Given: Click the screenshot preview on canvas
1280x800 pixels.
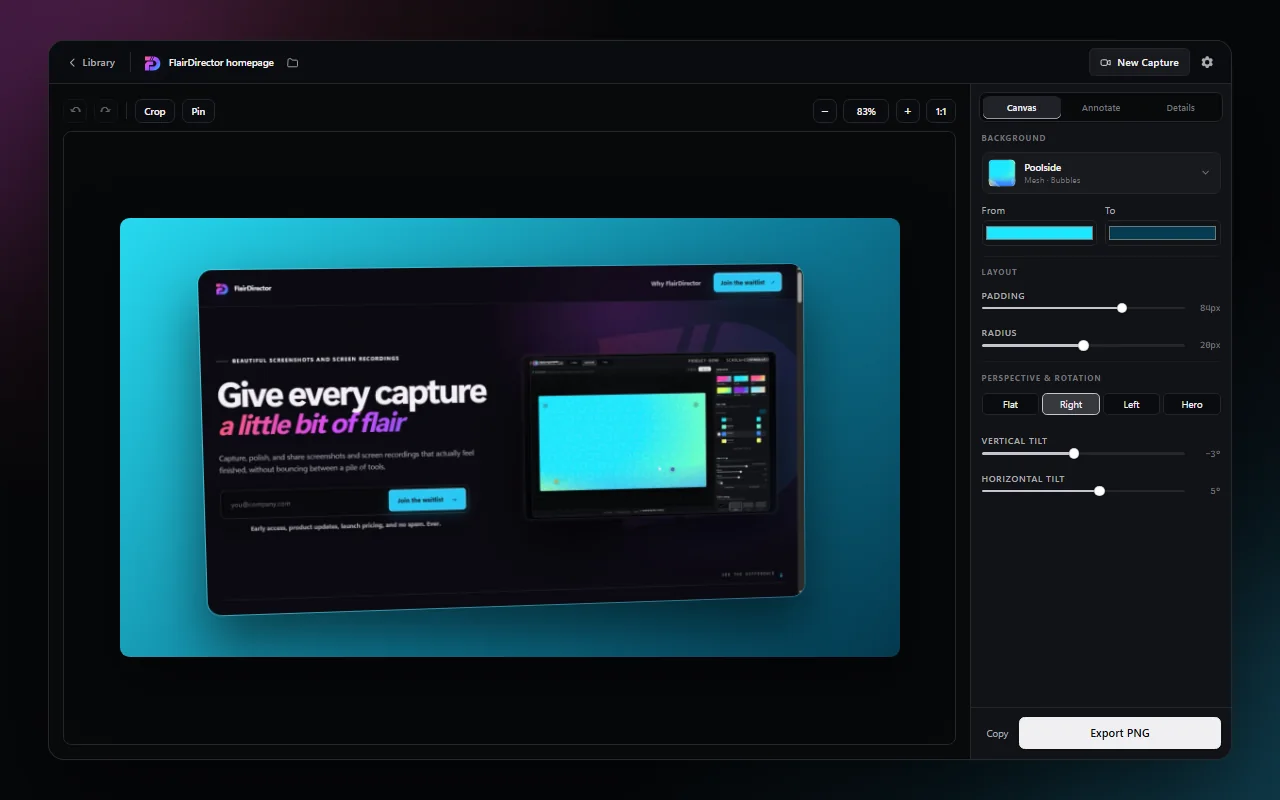Looking at the screenshot, I should 510,437.
